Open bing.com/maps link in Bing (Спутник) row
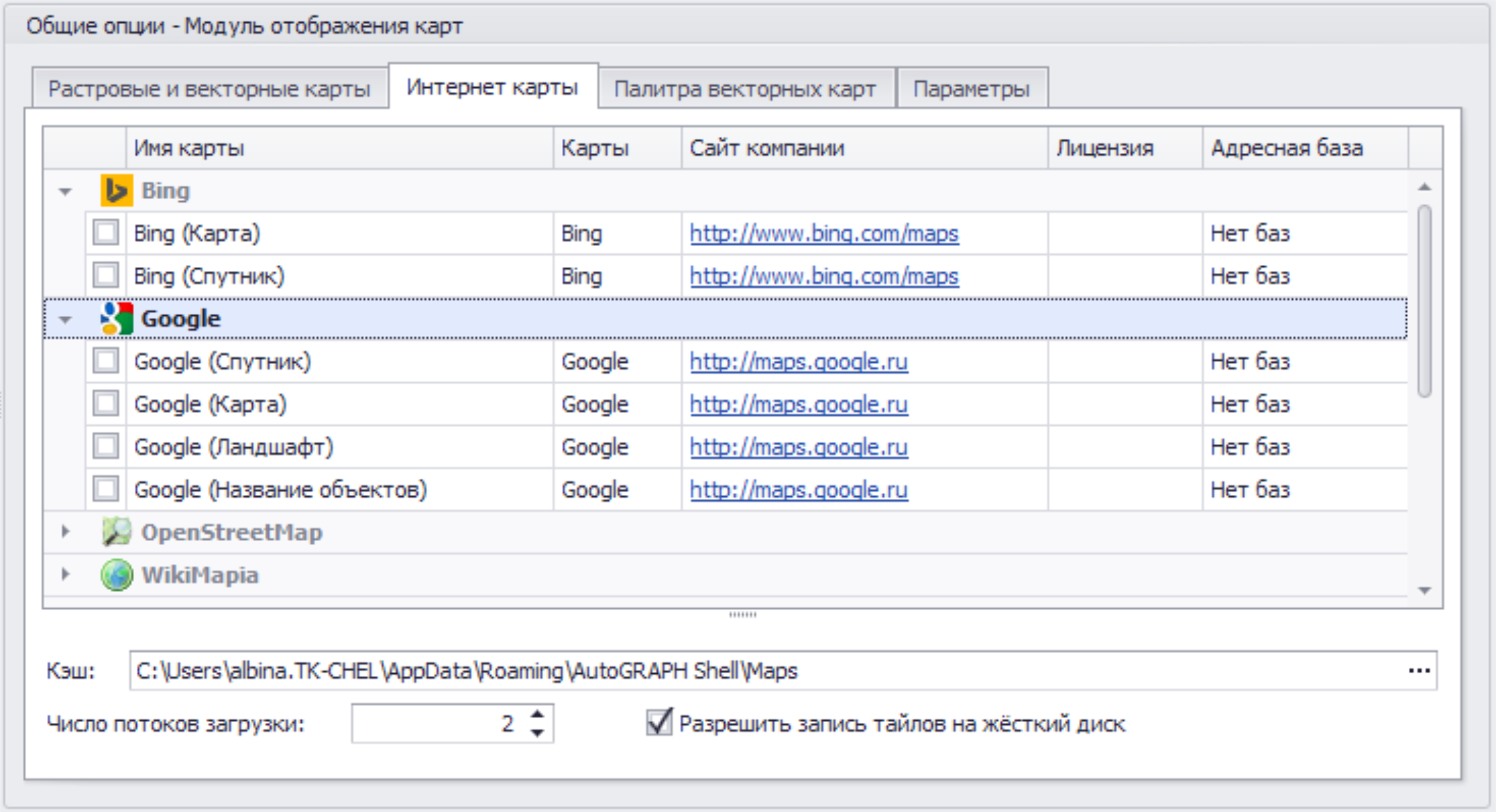 (x=824, y=276)
